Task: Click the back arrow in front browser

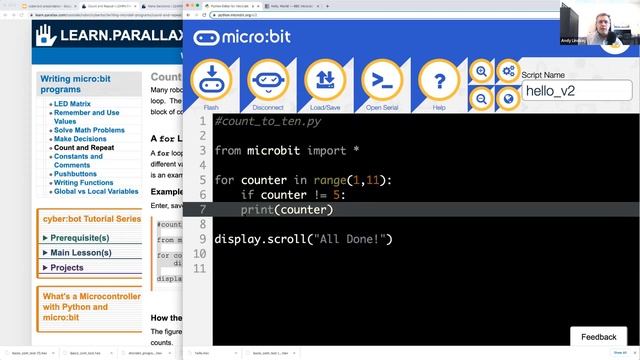Action: [x=188, y=15]
